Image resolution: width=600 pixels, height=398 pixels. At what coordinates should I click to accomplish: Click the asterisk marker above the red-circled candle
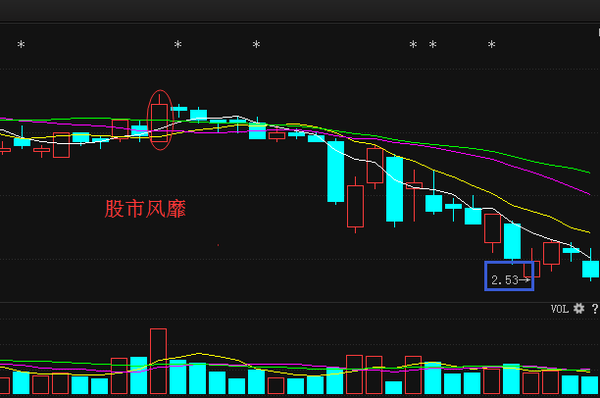(178, 44)
